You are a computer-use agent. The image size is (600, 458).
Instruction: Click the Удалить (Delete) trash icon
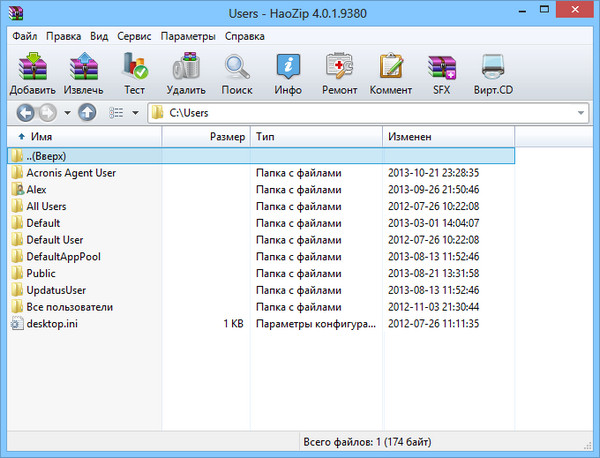click(187, 72)
